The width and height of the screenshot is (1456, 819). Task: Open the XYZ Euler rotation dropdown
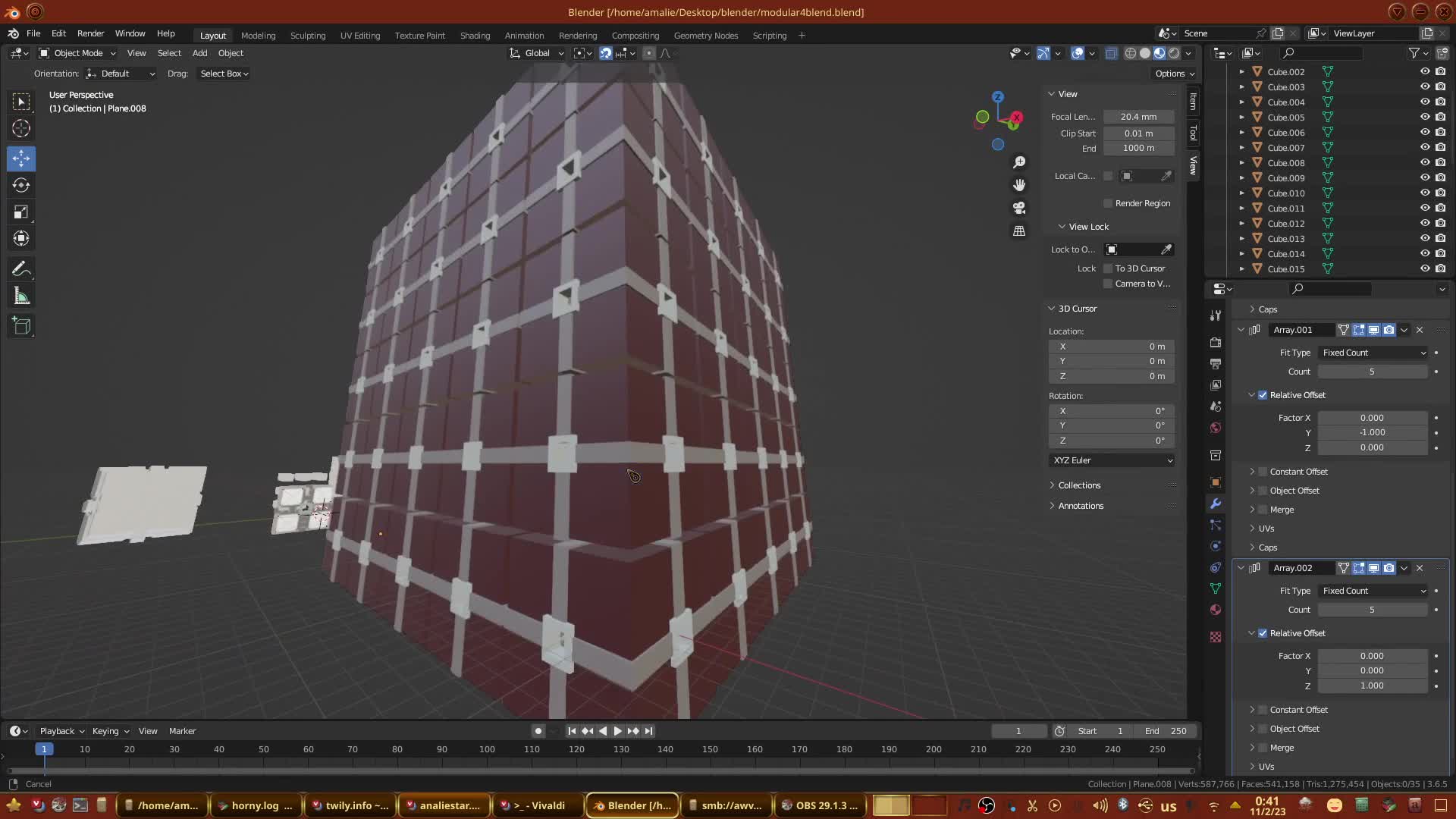tap(1112, 460)
